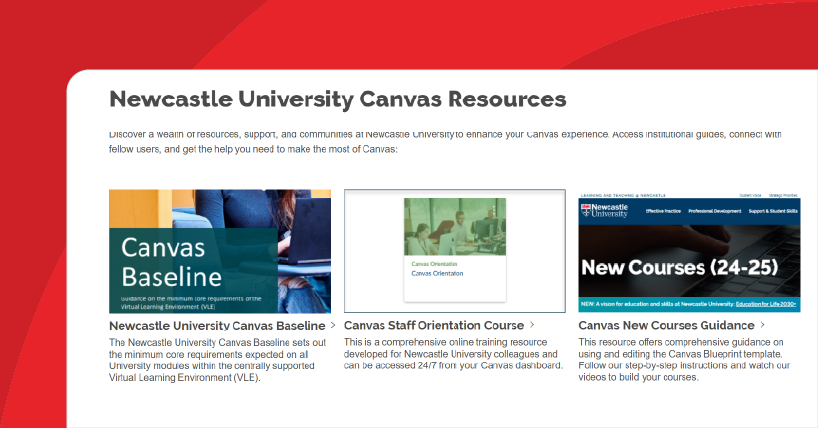This screenshot has width=818, height=428.
Task: Select Effective Practice in the thumbnail navigation
Action: coord(663,211)
